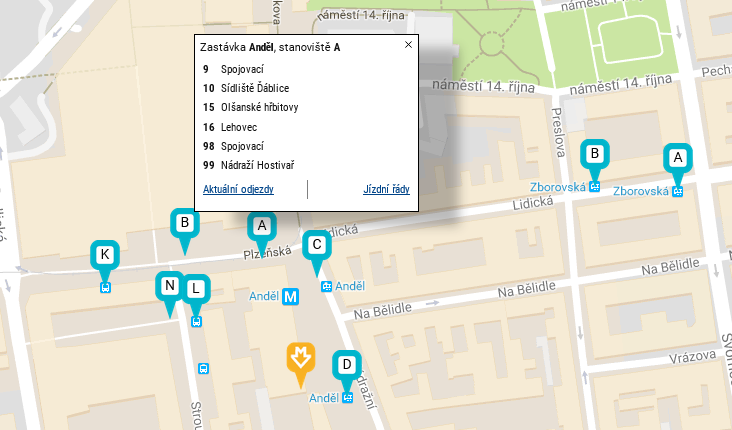
Task: Select marker A above right Zborovská stop
Action: 678,158
